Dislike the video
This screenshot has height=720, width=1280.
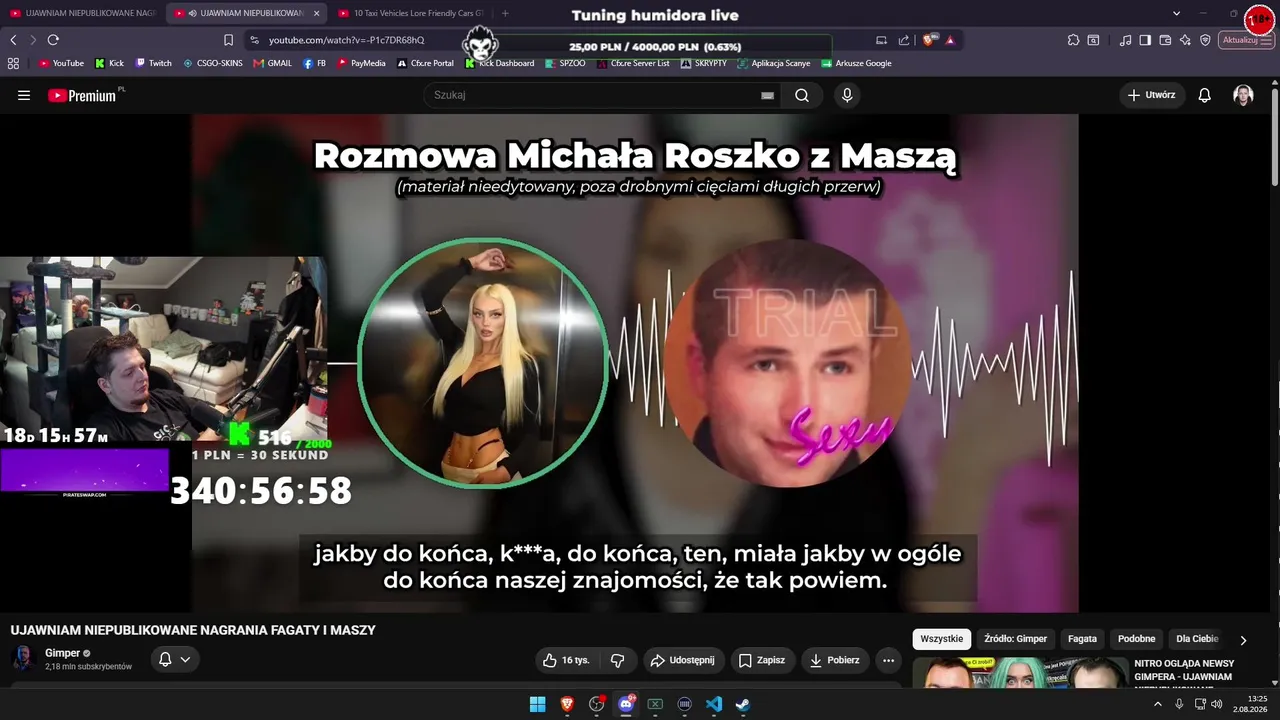(618, 660)
